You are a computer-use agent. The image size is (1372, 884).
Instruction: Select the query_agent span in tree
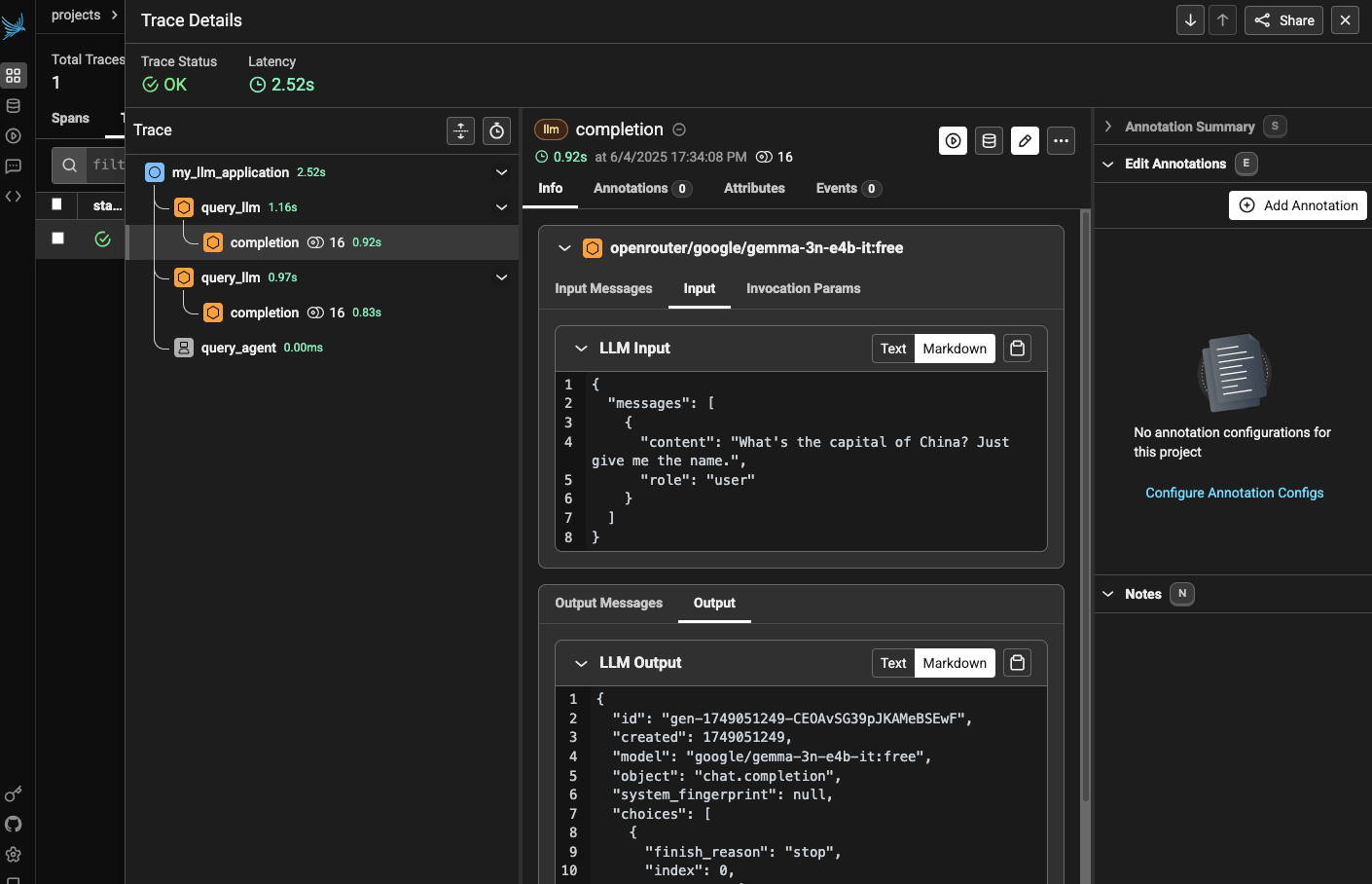238,348
